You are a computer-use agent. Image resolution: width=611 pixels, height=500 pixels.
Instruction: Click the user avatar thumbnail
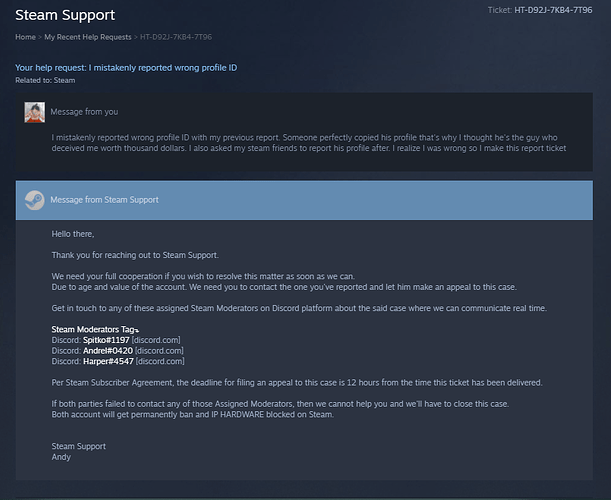point(35,112)
